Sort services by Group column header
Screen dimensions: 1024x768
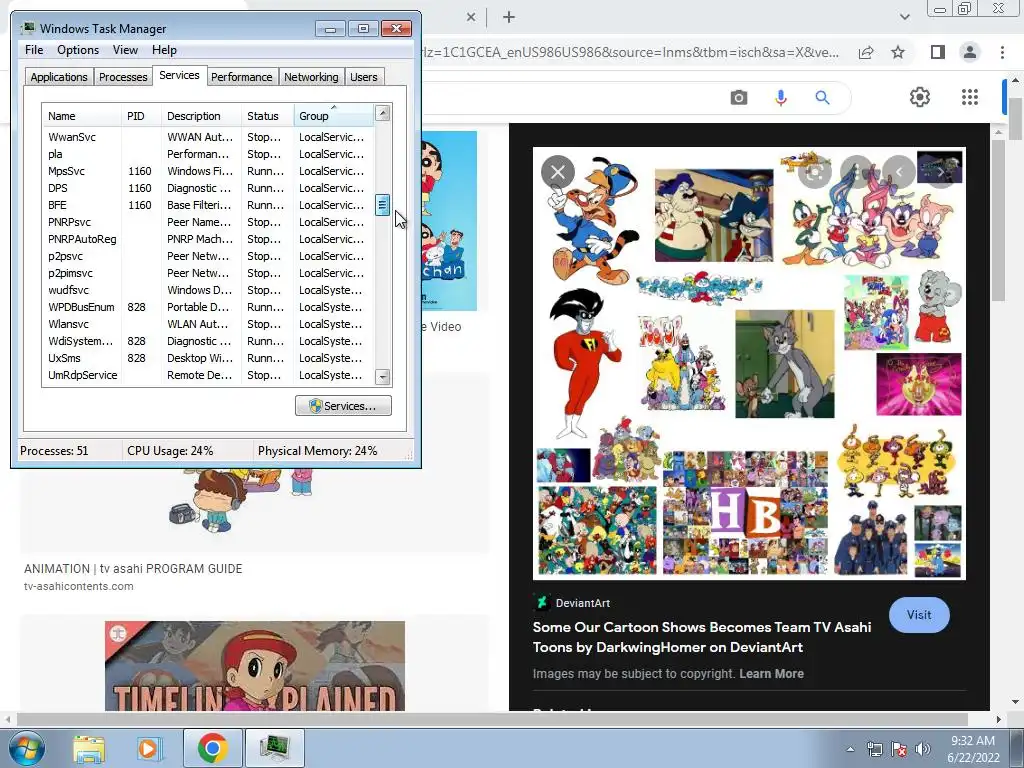point(334,116)
